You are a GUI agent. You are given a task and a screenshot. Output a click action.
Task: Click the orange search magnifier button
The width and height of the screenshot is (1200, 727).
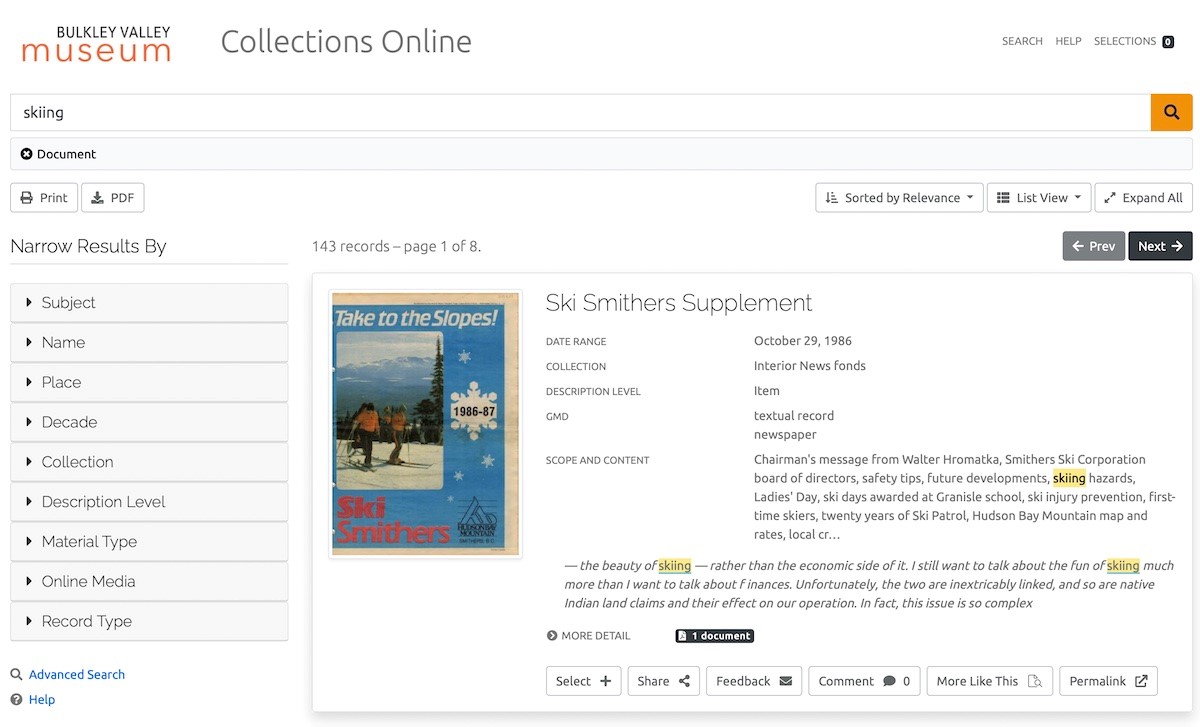tap(1171, 113)
